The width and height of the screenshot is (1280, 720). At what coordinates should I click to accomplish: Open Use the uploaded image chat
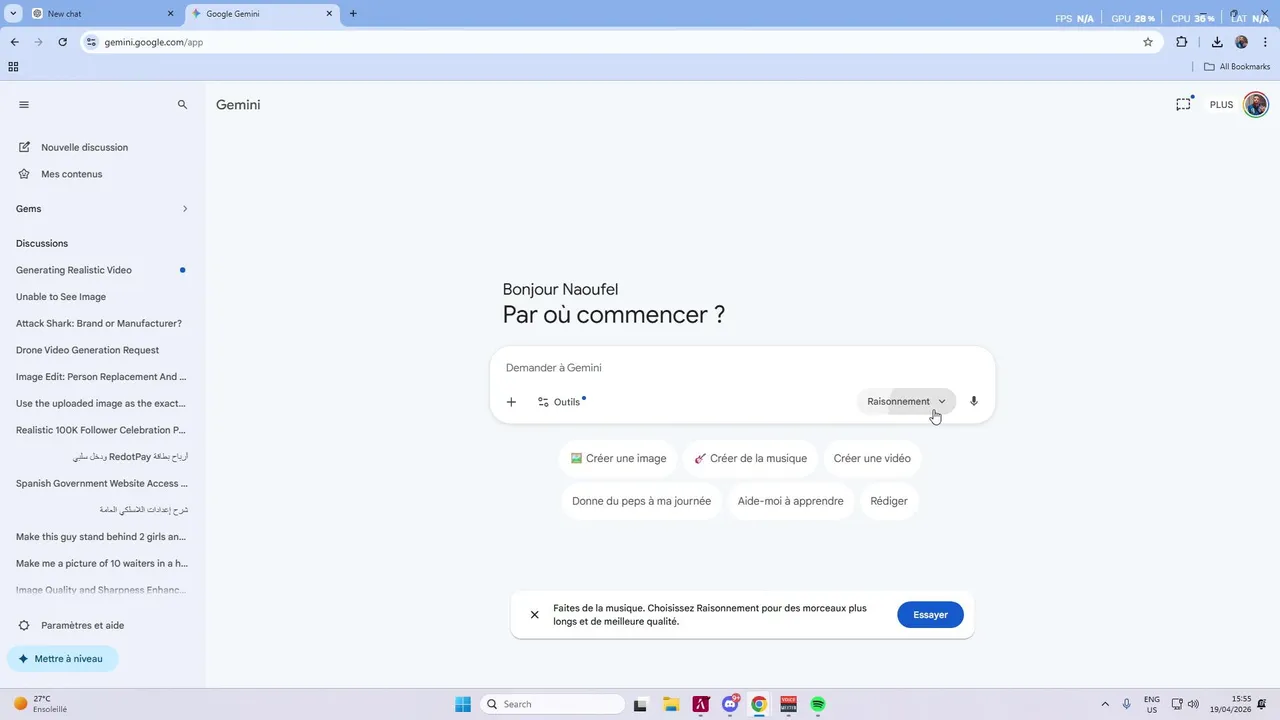tap(100, 404)
